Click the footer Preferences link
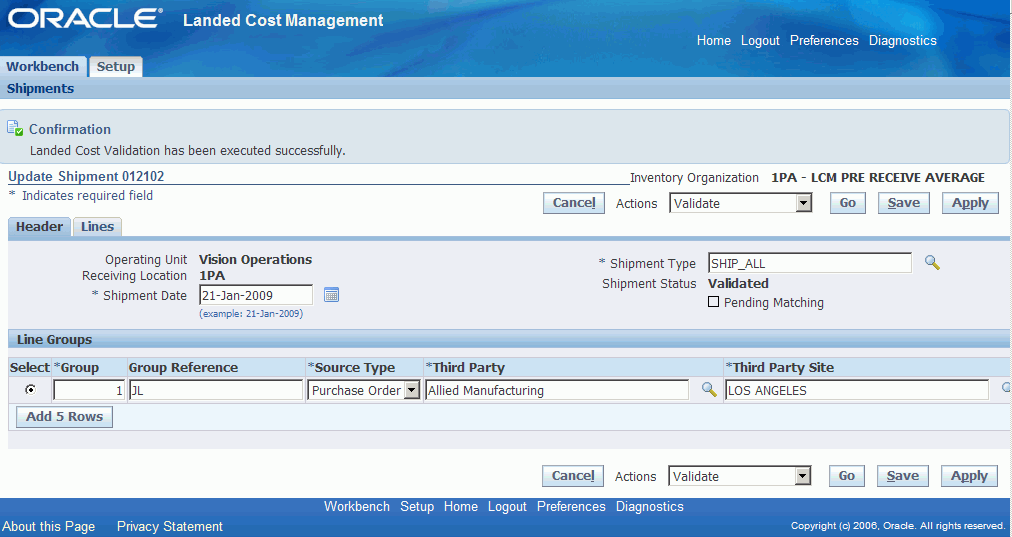Image resolution: width=1012 pixels, height=537 pixels. point(571,507)
